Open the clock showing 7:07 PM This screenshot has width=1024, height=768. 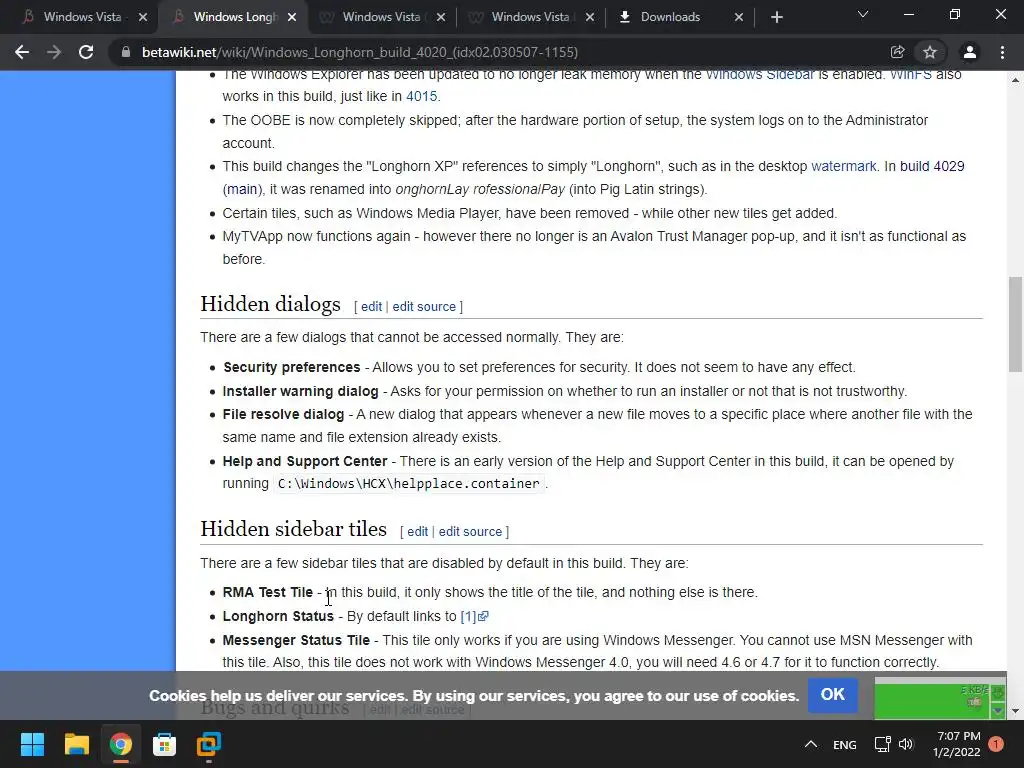pos(957,744)
